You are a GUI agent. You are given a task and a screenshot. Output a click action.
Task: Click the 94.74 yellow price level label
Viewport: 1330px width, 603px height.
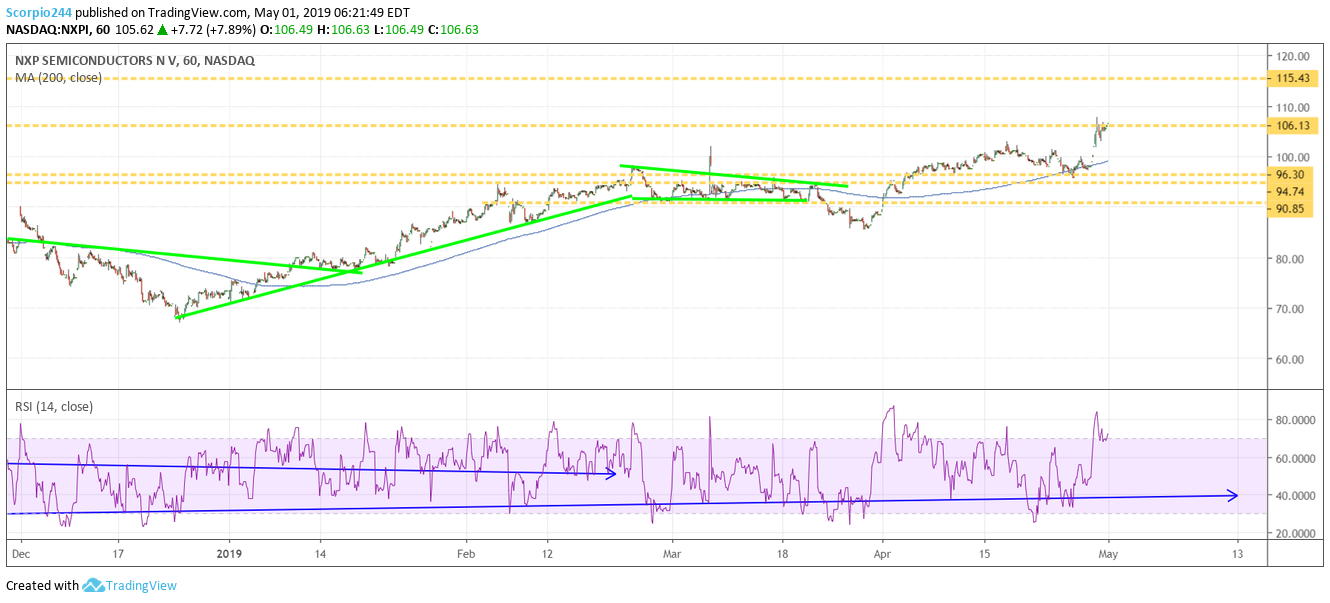pos(1292,192)
